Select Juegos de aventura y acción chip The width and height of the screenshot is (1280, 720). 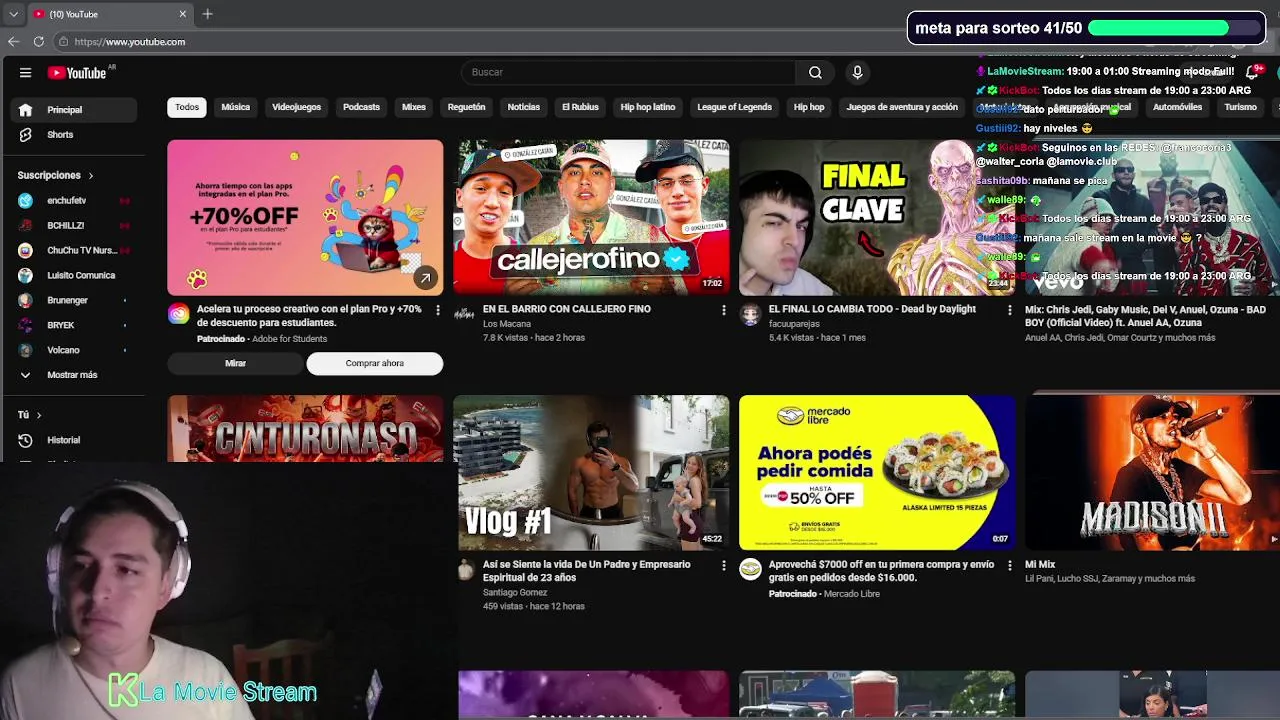902,107
